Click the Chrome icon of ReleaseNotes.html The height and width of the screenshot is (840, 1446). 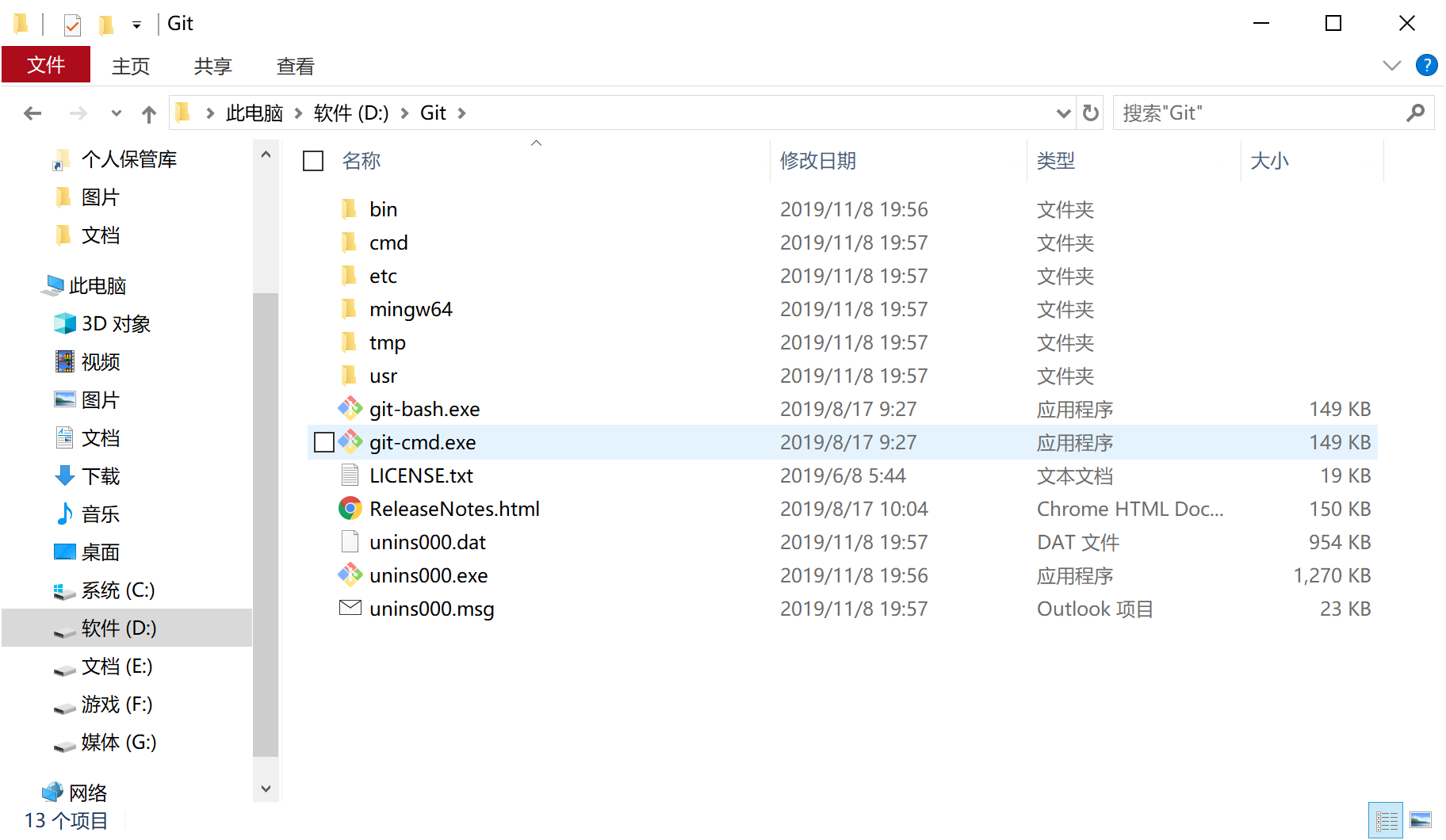click(x=350, y=509)
